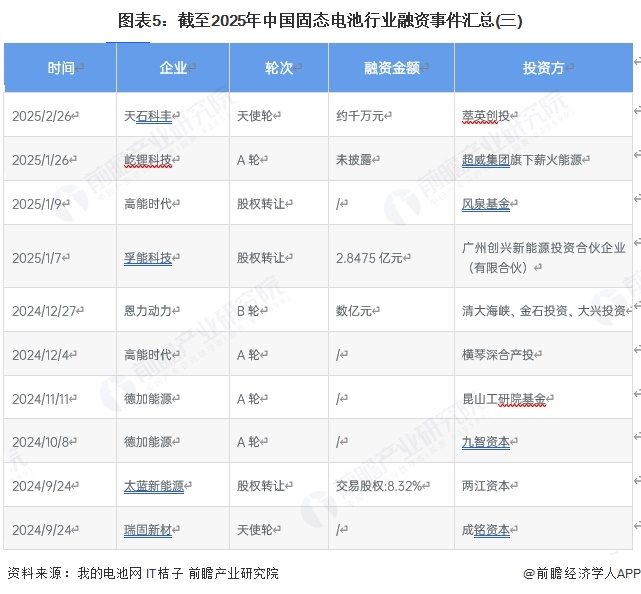Select 股权转让 in the 2025/1/9 row
Image resolution: width=641 pixels, height=594 pixels.
pos(261,204)
